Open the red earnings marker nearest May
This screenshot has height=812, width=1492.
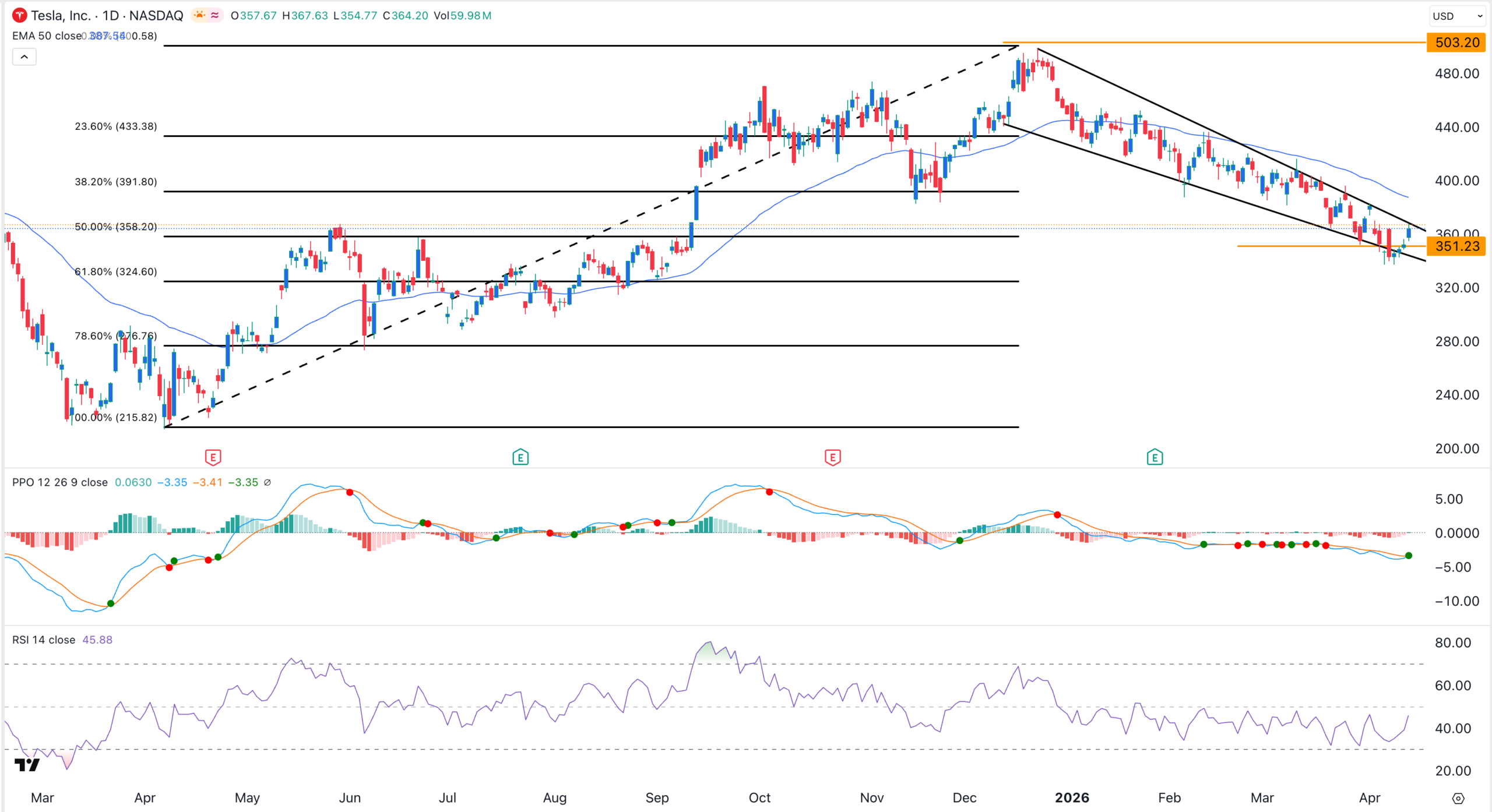click(x=213, y=457)
